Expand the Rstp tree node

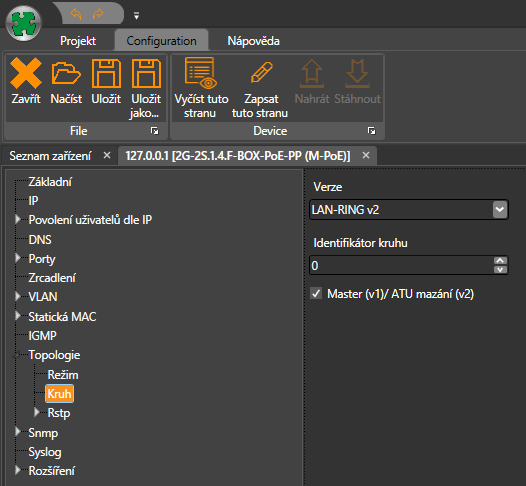pyautogui.click(x=37, y=412)
